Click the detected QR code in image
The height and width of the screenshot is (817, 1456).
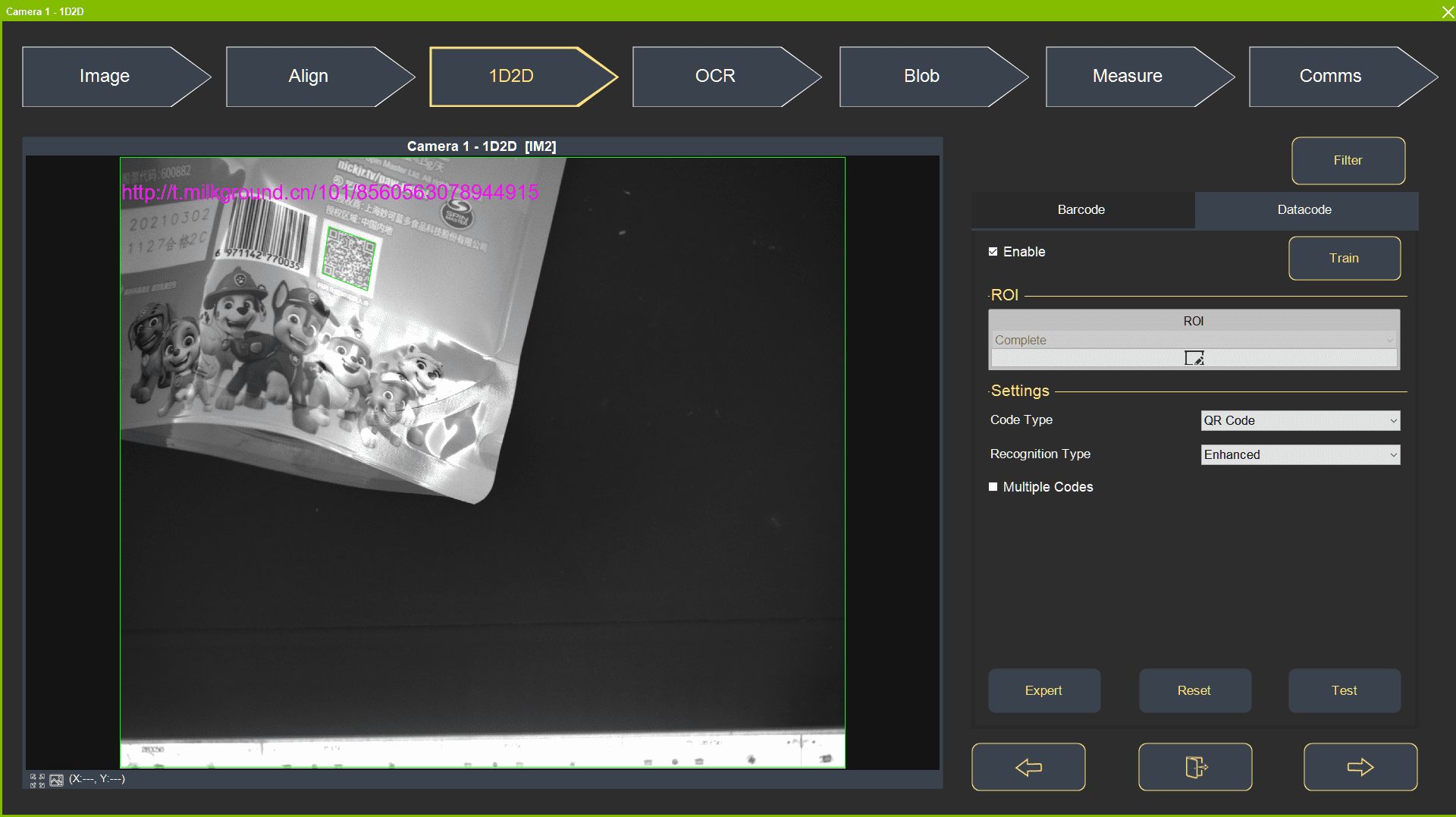click(349, 258)
